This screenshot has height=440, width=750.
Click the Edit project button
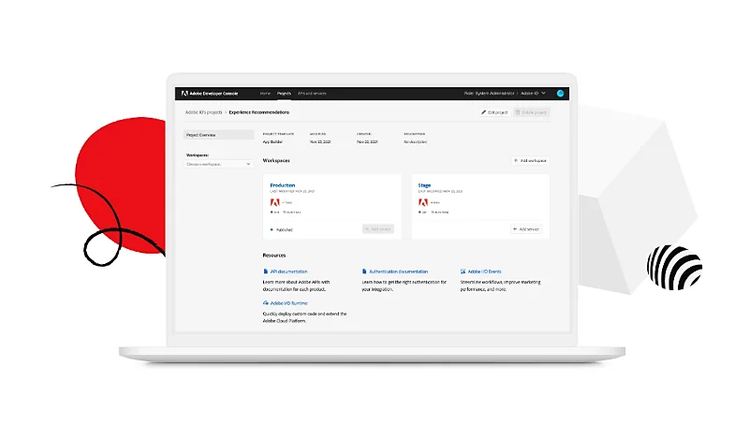[495, 113]
